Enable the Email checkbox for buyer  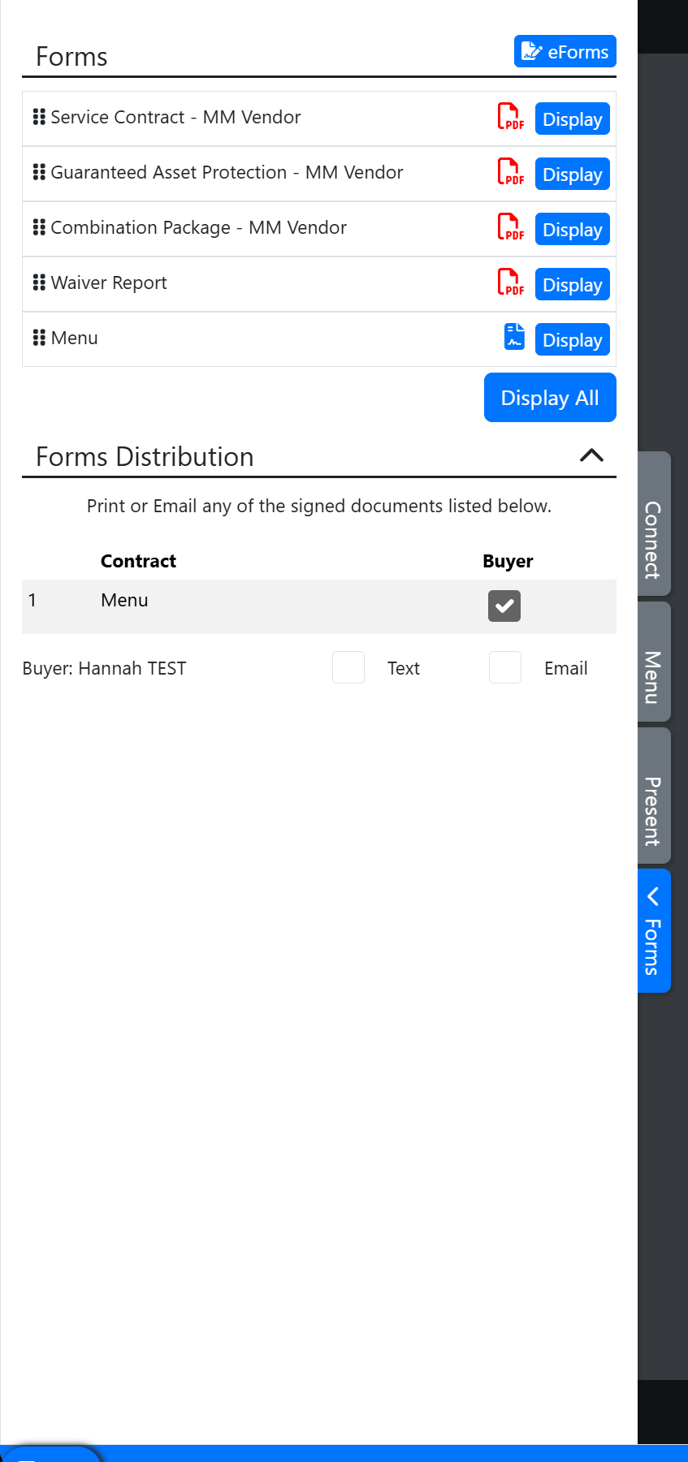coord(505,667)
